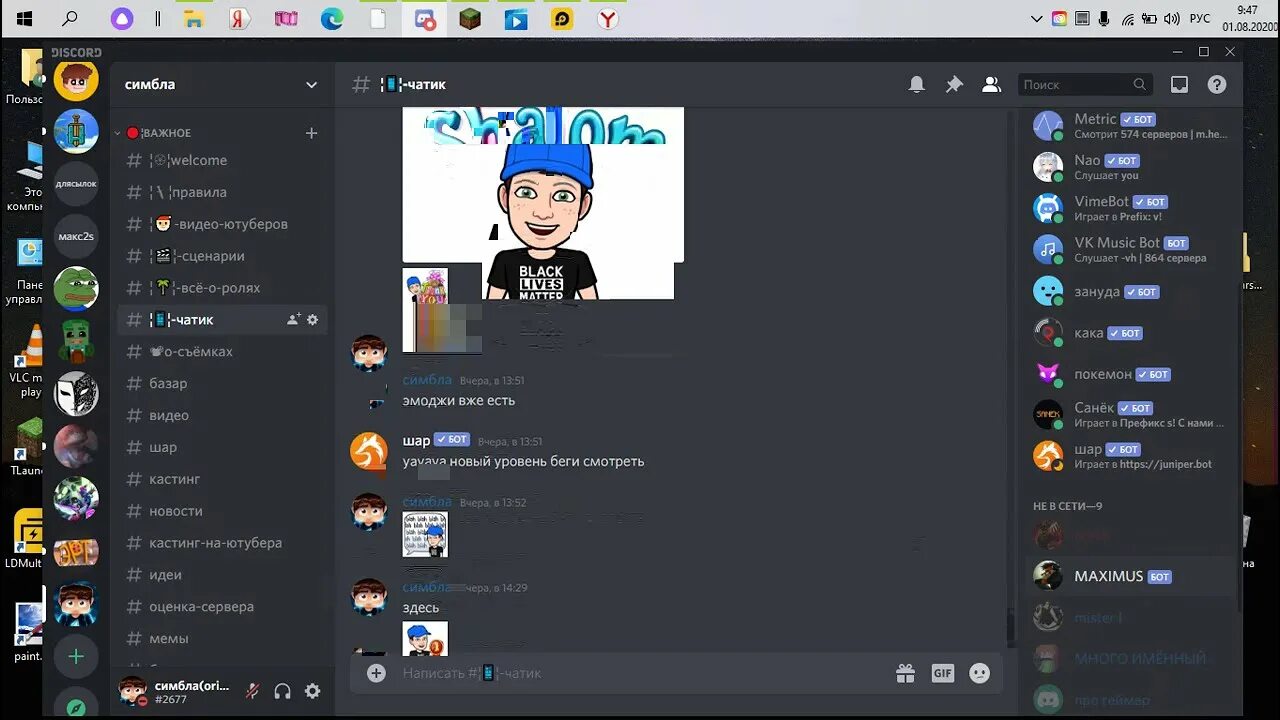Image resolution: width=1280 pixels, height=720 pixels.
Task: Select the макс2s server icon
Action: point(76,237)
